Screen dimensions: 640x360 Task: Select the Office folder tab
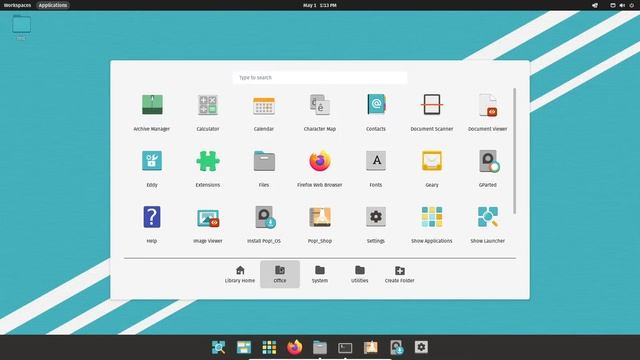click(x=280, y=274)
